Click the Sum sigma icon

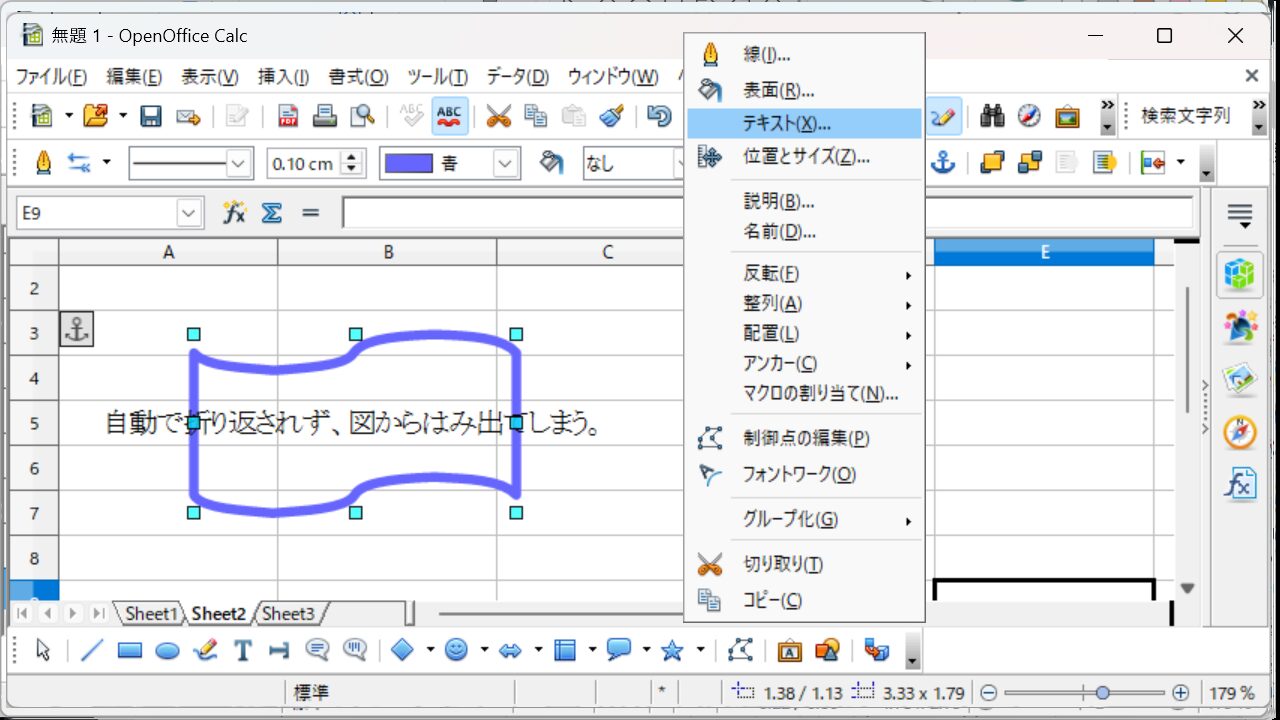click(x=272, y=212)
